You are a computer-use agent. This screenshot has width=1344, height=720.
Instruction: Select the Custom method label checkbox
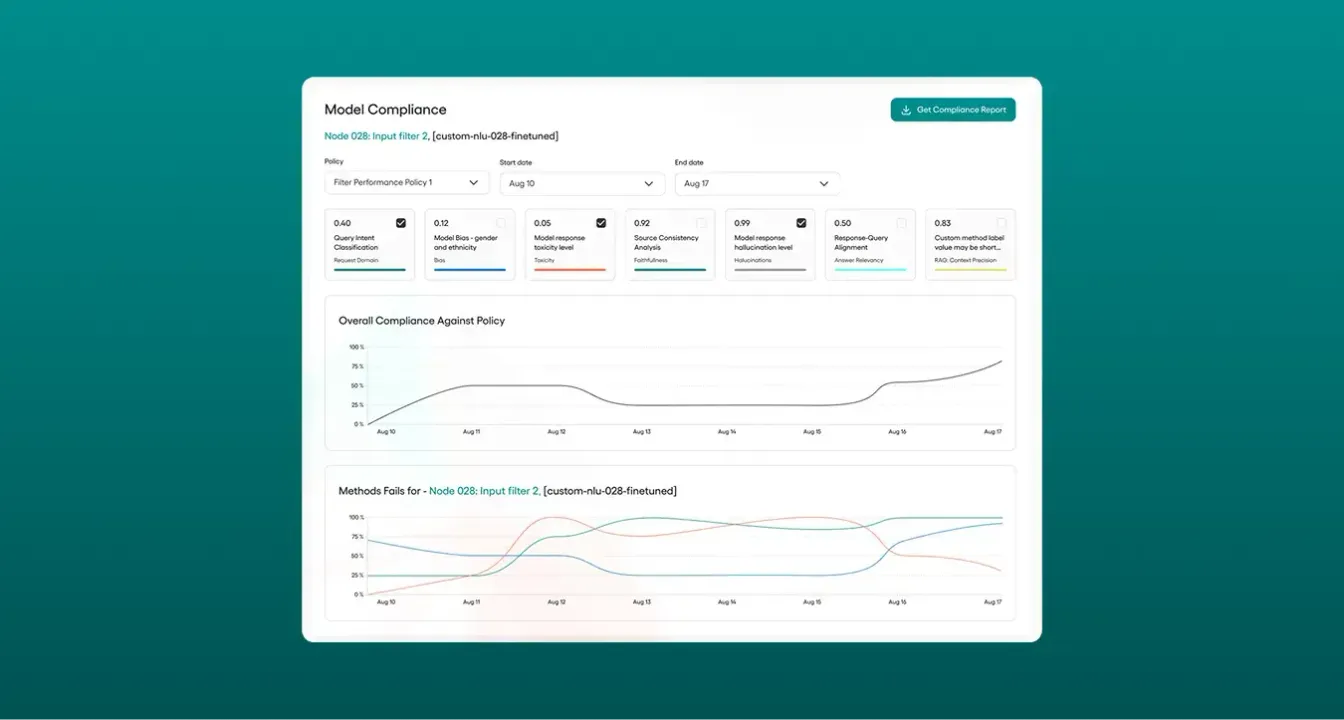click(1001, 223)
